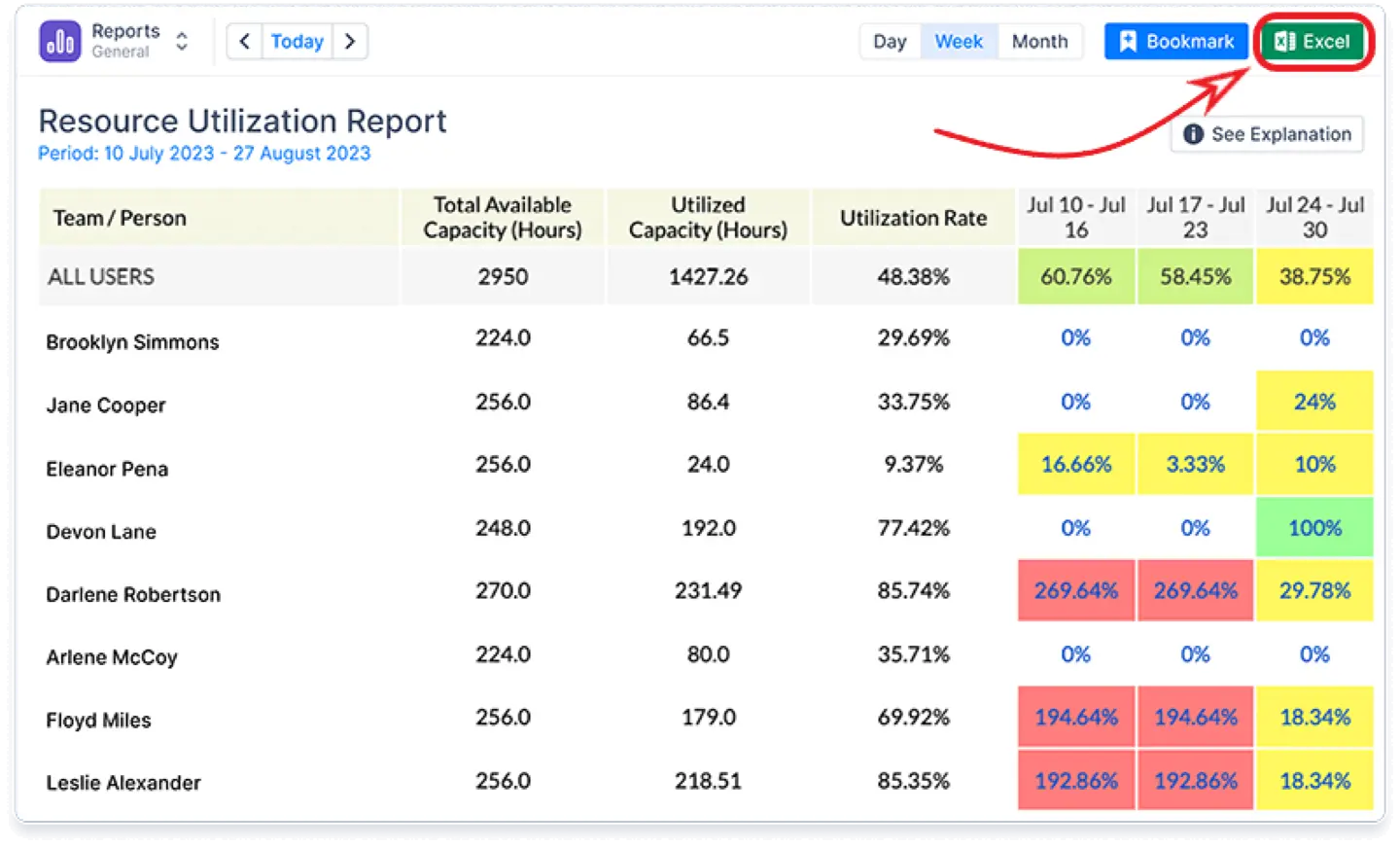Click Devon Lane's green 100% cell
The height and width of the screenshot is (847, 1400).
1314,527
